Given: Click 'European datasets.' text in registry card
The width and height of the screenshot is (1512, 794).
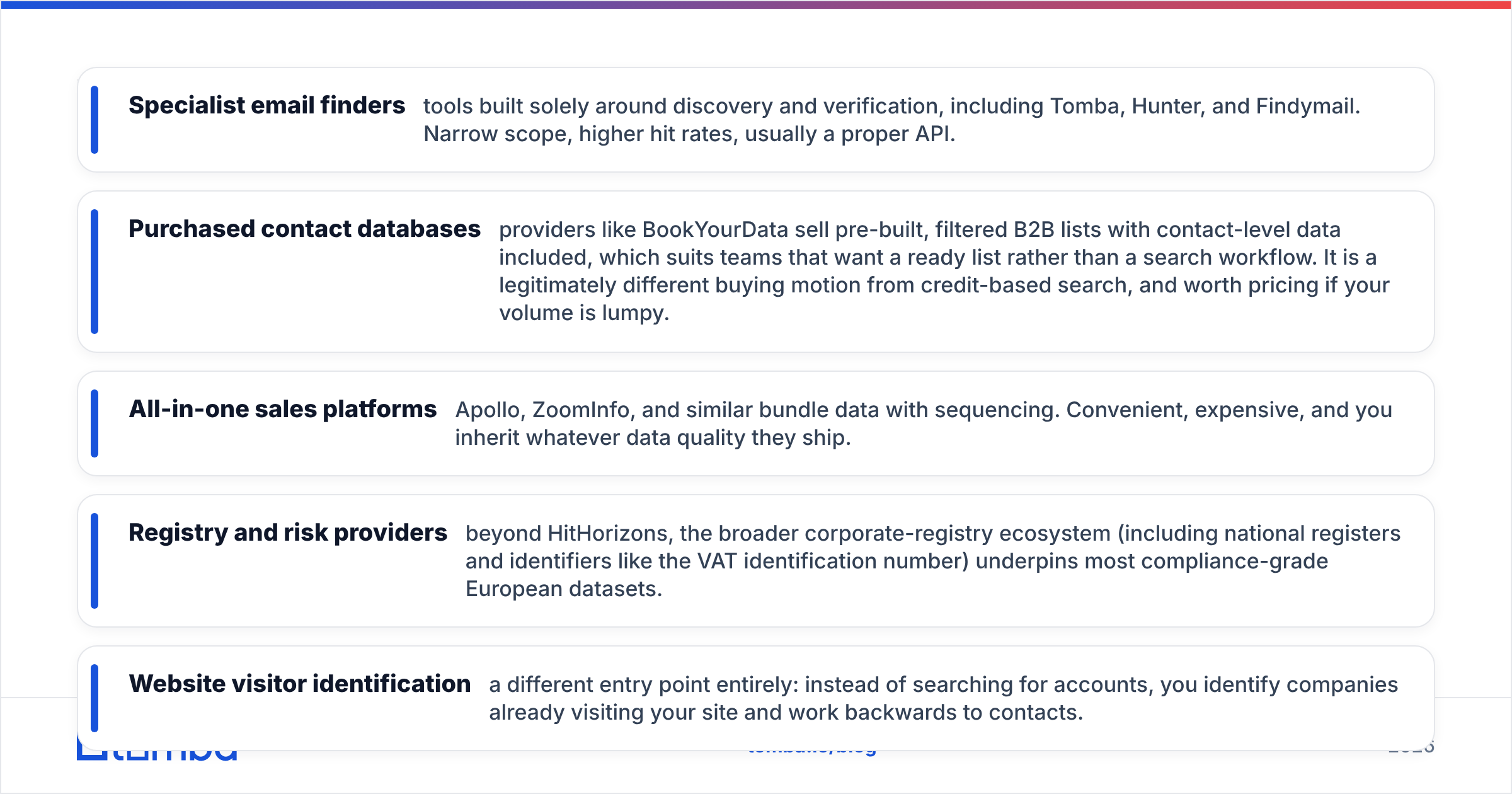Looking at the screenshot, I should (564, 589).
